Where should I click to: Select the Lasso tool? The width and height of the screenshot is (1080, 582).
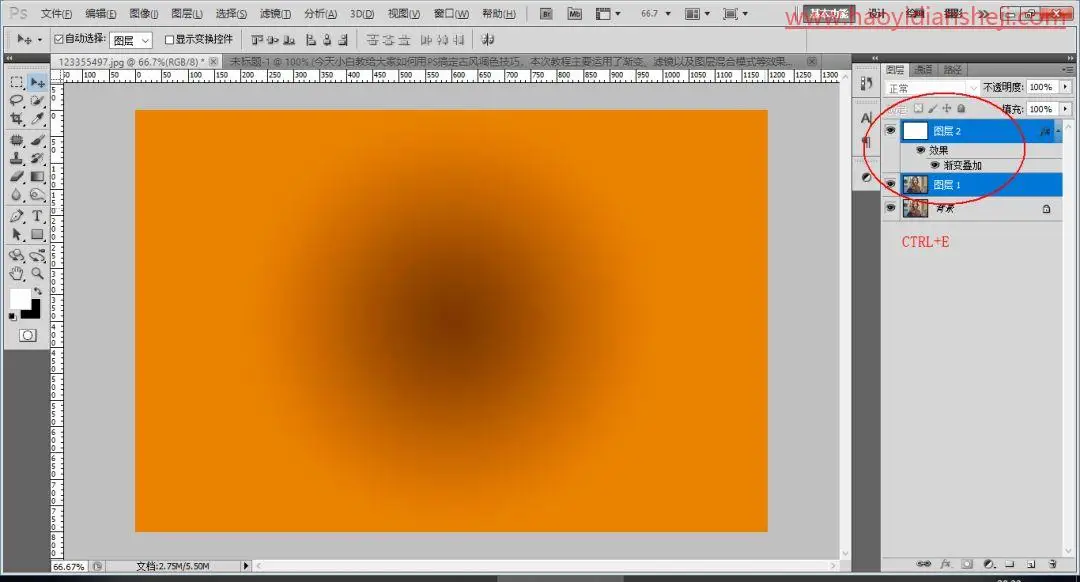17,101
